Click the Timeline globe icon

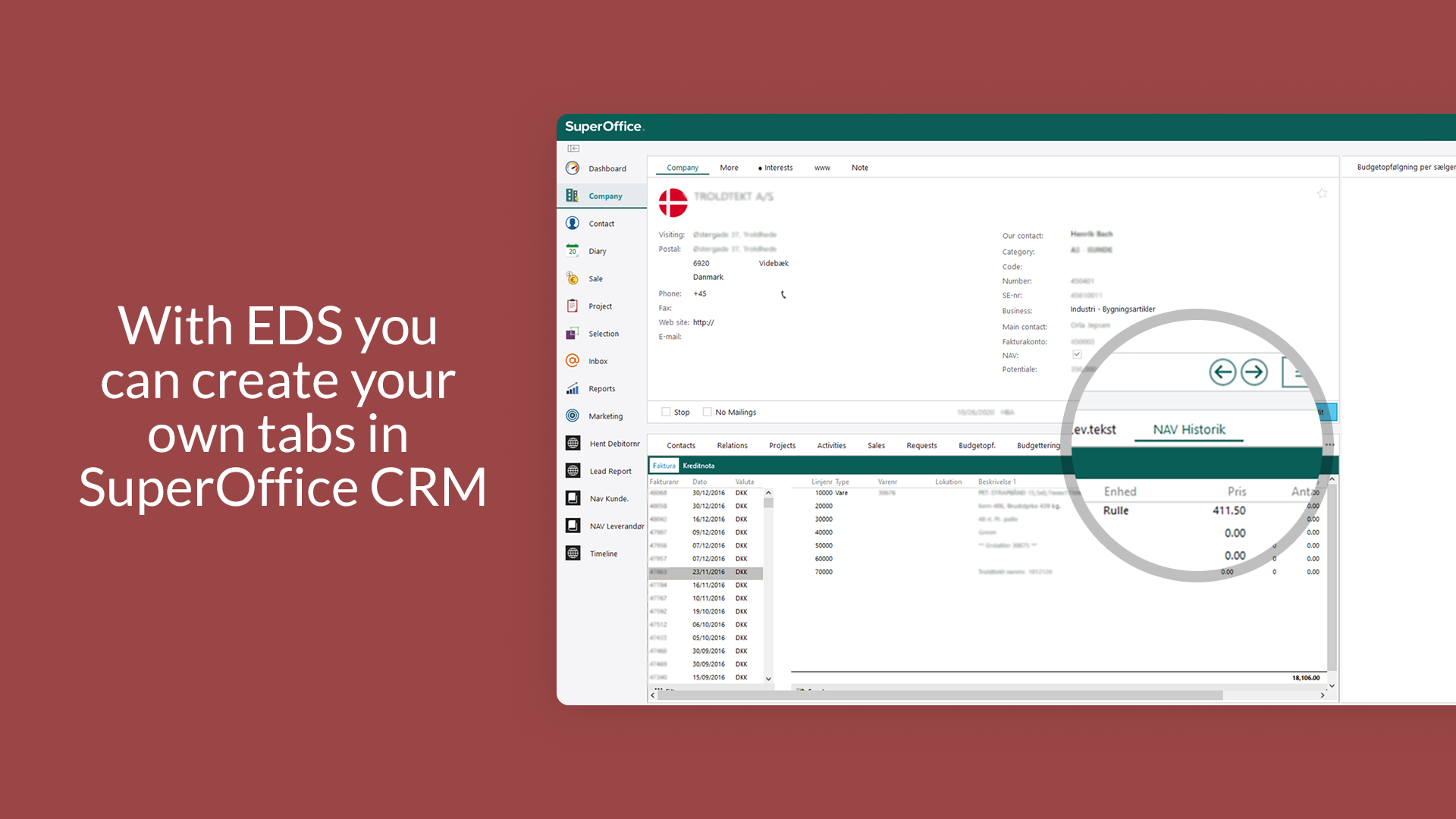click(x=573, y=553)
